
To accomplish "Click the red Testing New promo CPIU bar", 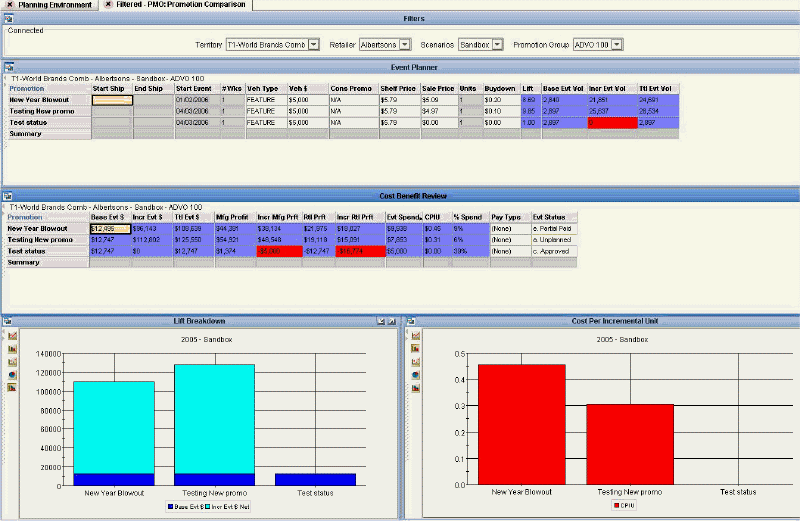I will click(630, 444).
